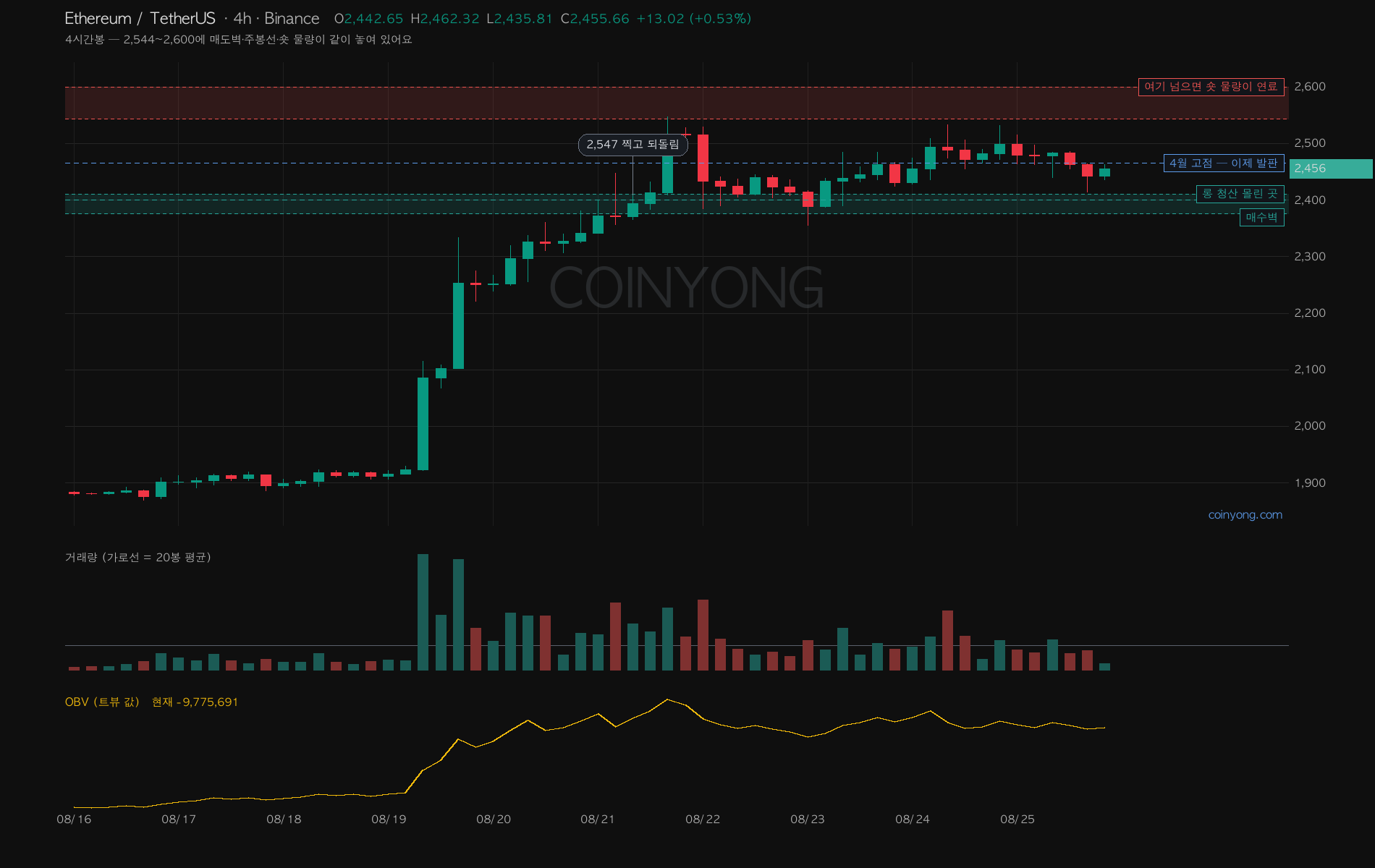Image resolution: width=1375 pixels, height=868 pixels.
Task: Click the 'OBV (트뷰 값)' indicator label
Action: click(x=102, y=702)
